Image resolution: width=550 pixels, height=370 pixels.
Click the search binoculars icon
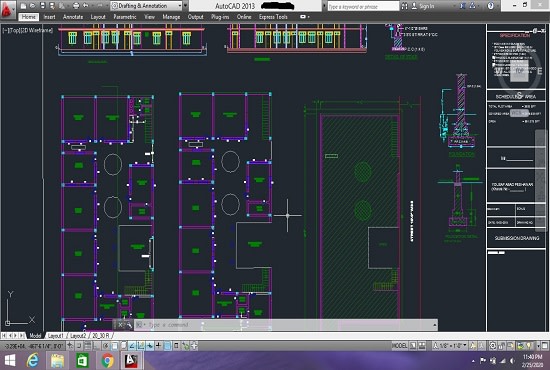pos(404,6)
